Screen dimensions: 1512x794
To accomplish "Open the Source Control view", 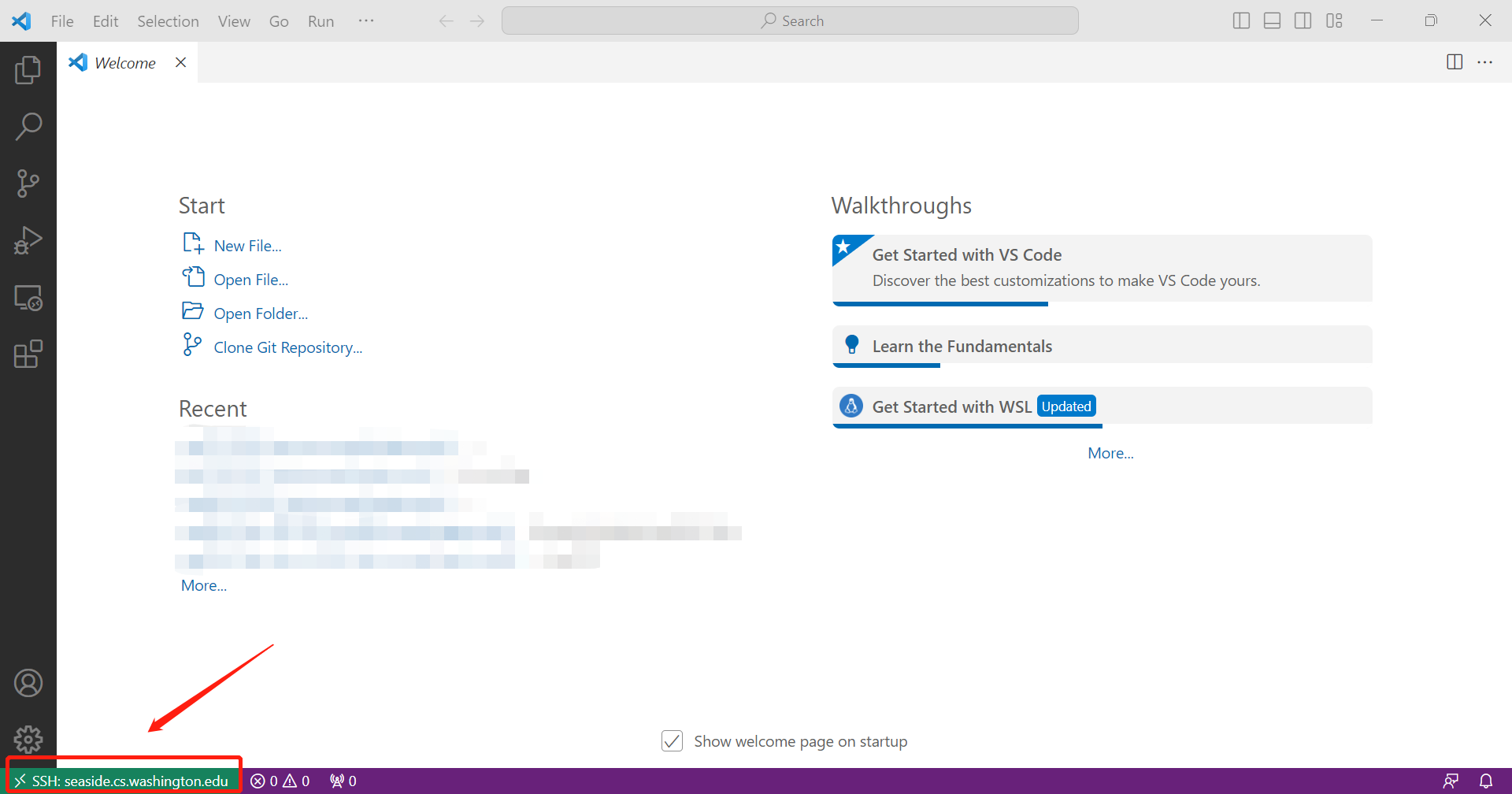I will pyautogui.click(x=28, y=184).
